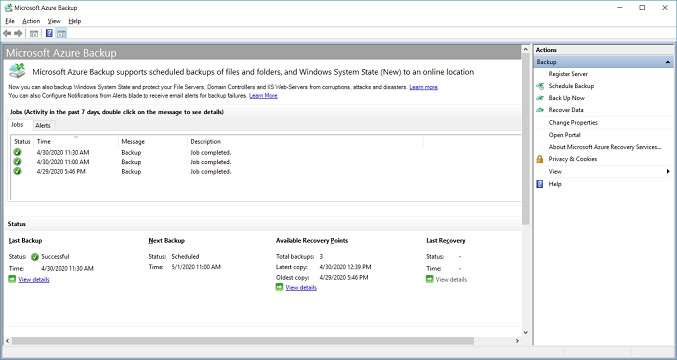This screenshot has width=677, height=360.
Task: Switch to the Alerts tab
Action: tap(43, 126)
